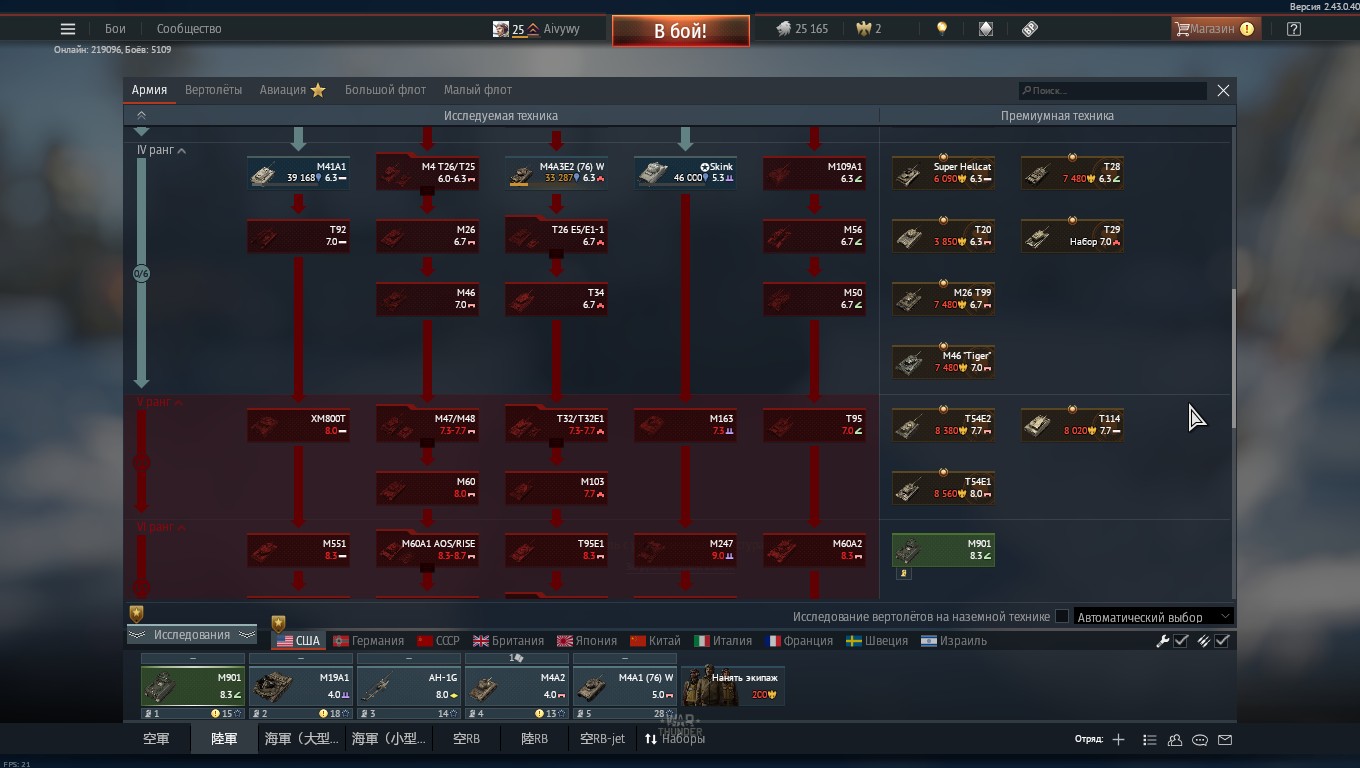Expand the T26 E5/E1-1 vehicle group

[556, 236]
